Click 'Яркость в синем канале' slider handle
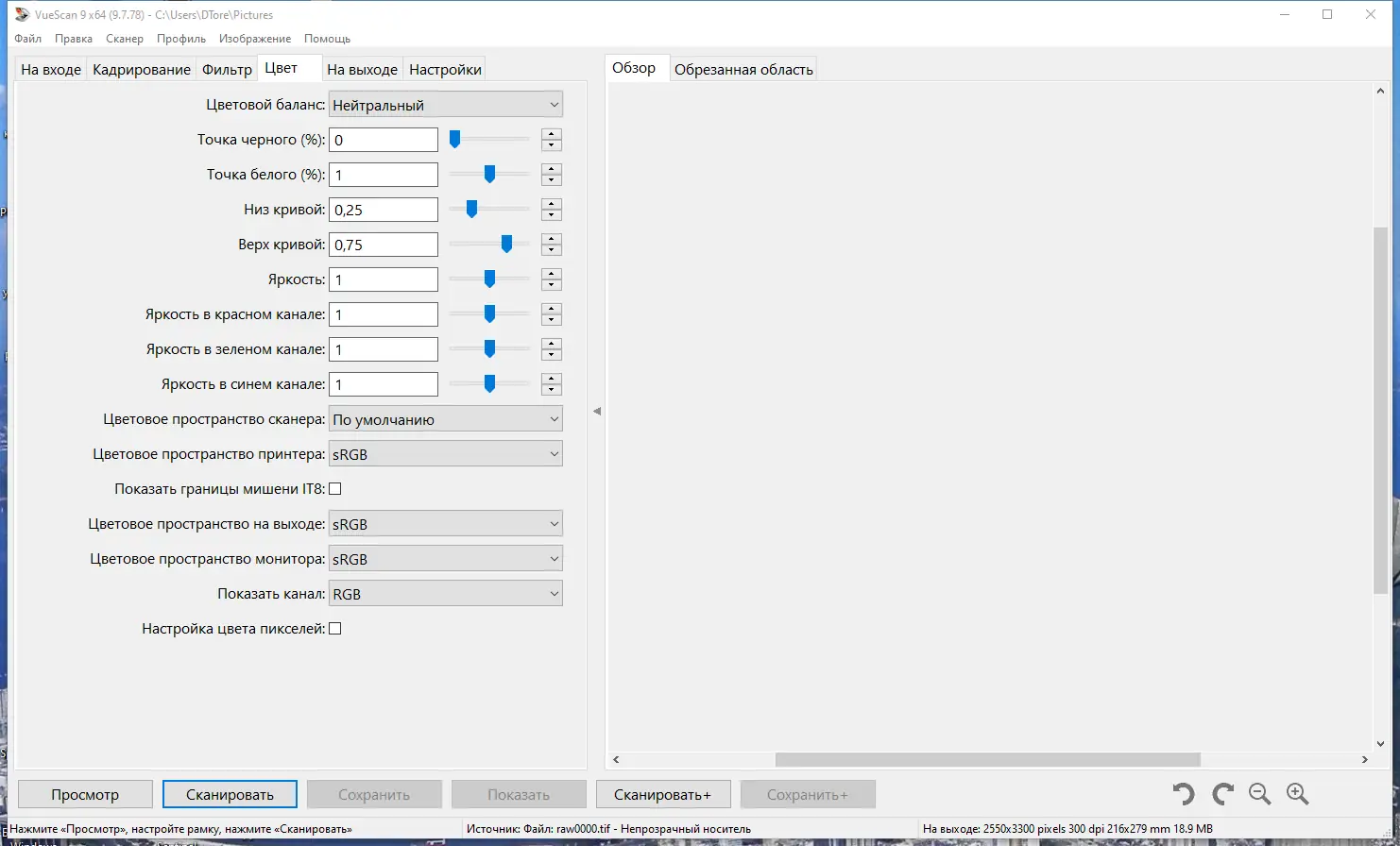The height and width of the screenshot is (846, 1400). tap(489, 384)
